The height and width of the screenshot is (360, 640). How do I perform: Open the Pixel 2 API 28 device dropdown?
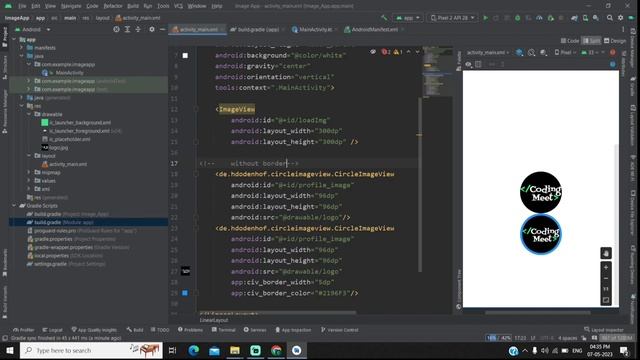(452, 18)
